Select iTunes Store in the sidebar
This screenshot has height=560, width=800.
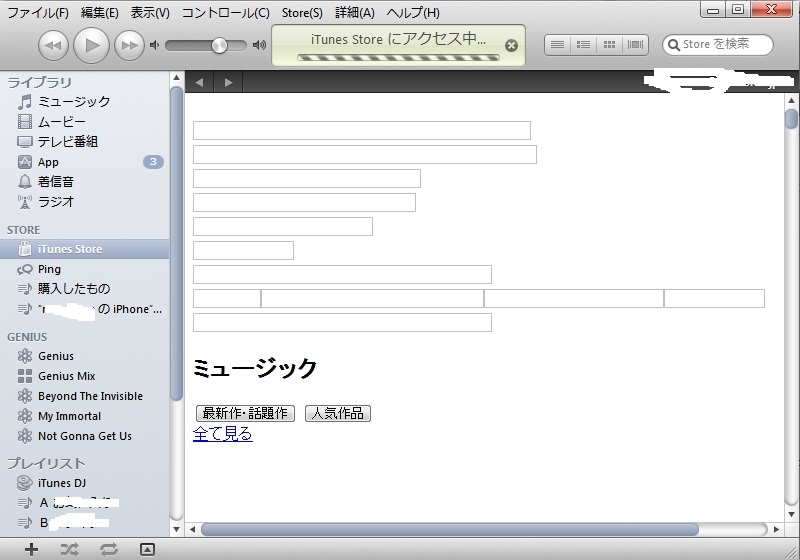(x=84, y=249)
